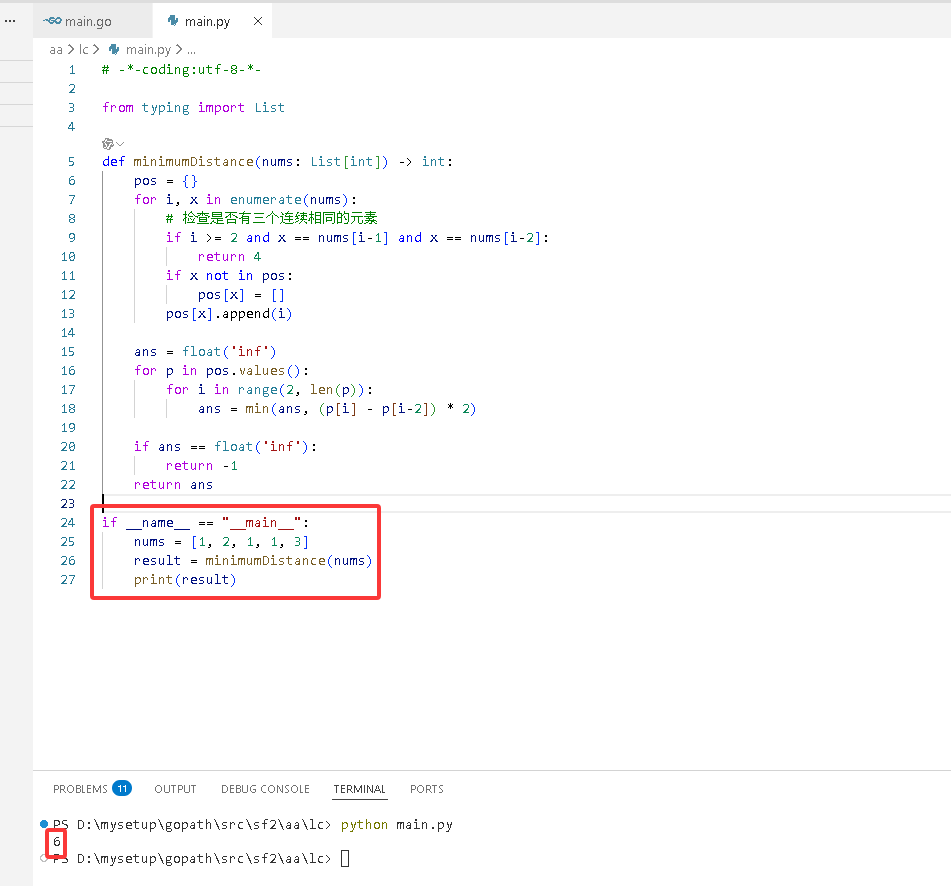Click 'from typing import List' on line 3
951x886 pixels.
point(193,108)
